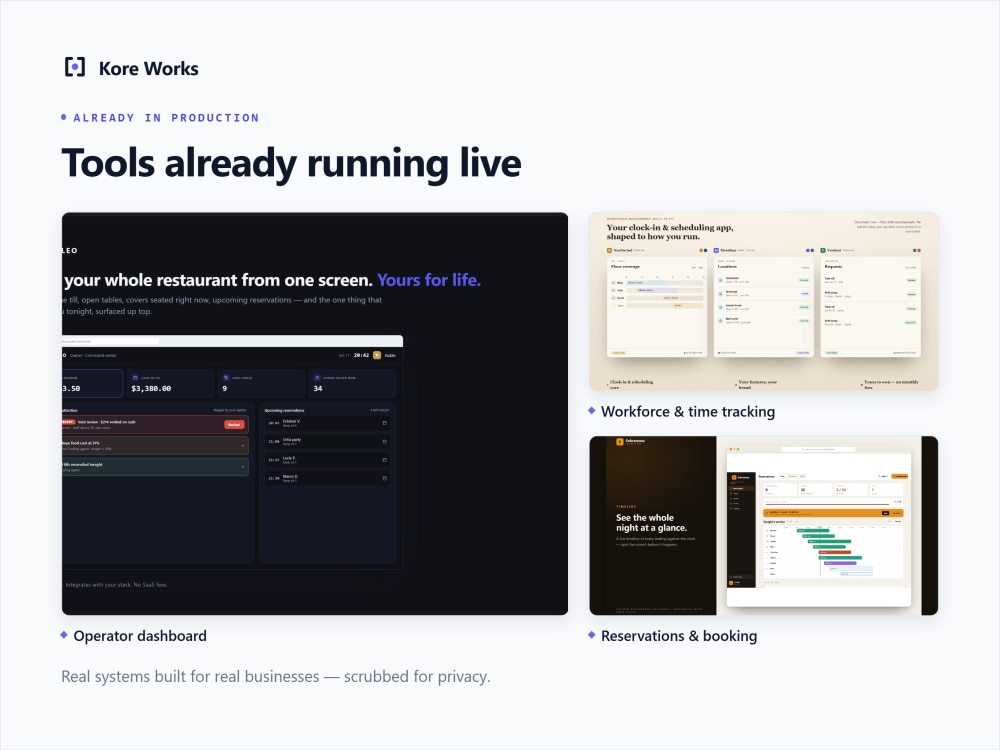Click the Operator dashboard caption
The width and height of the screenshot is (1000, 750).
point(140,636)
